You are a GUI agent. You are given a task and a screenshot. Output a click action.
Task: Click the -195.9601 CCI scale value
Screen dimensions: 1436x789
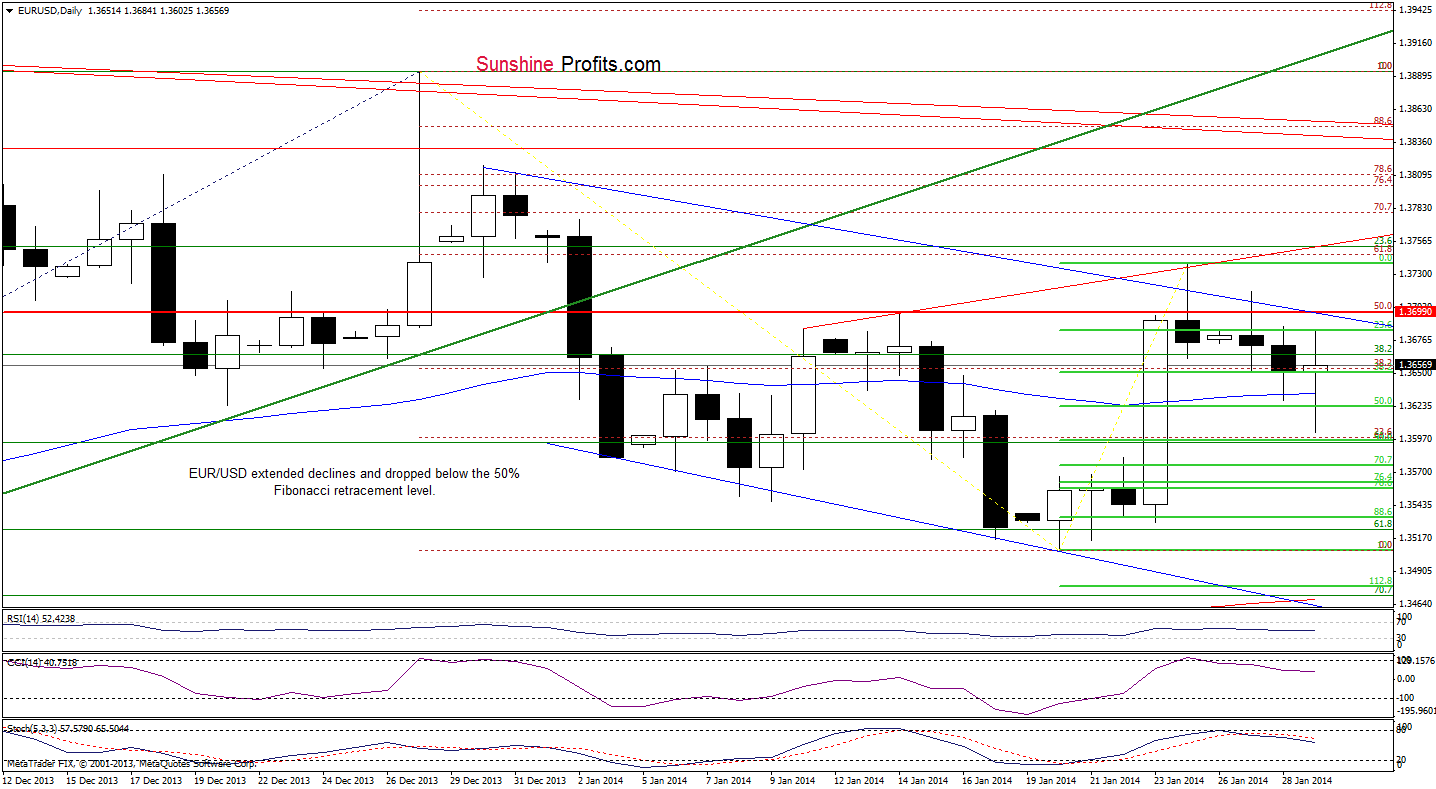click(1415, 710)
